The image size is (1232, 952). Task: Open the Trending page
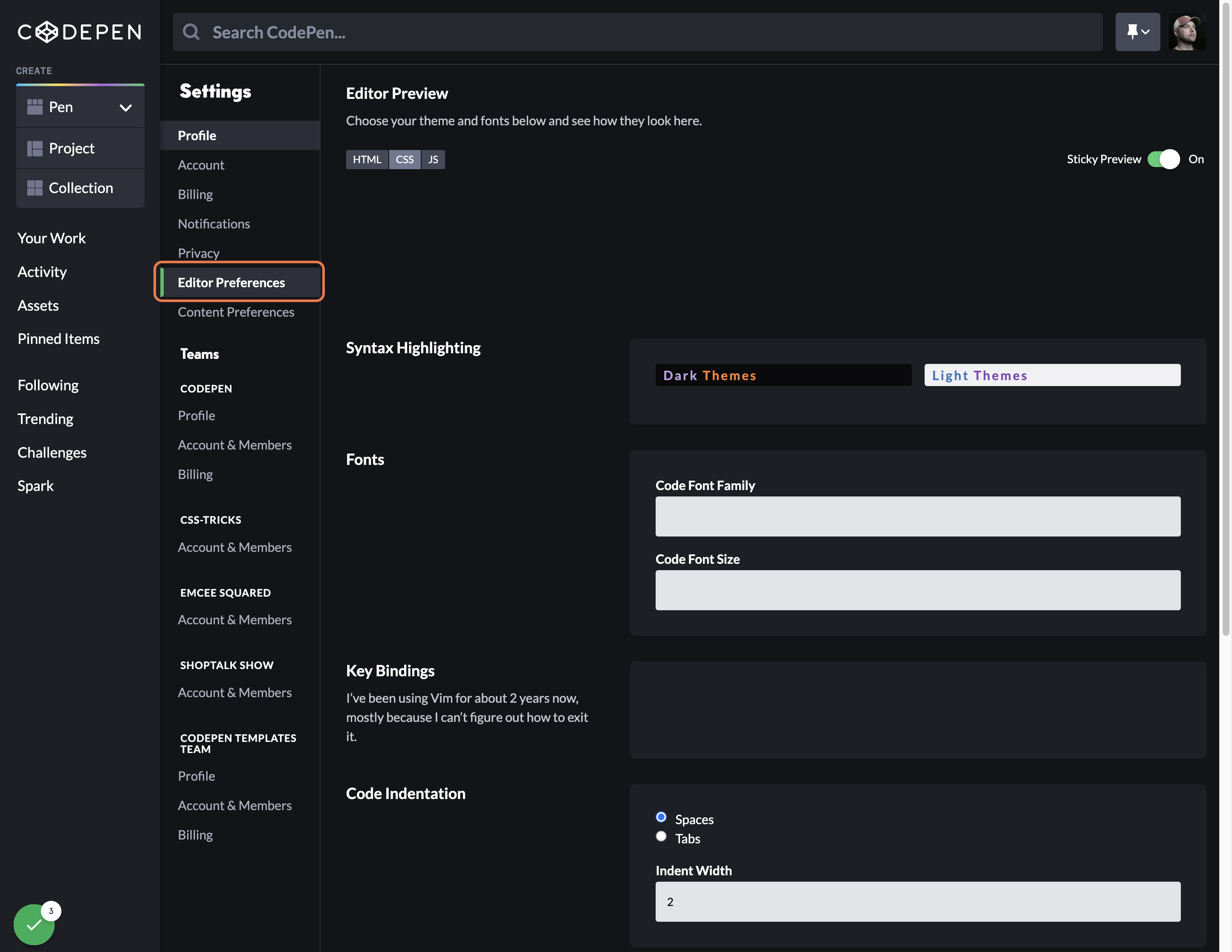45,418
